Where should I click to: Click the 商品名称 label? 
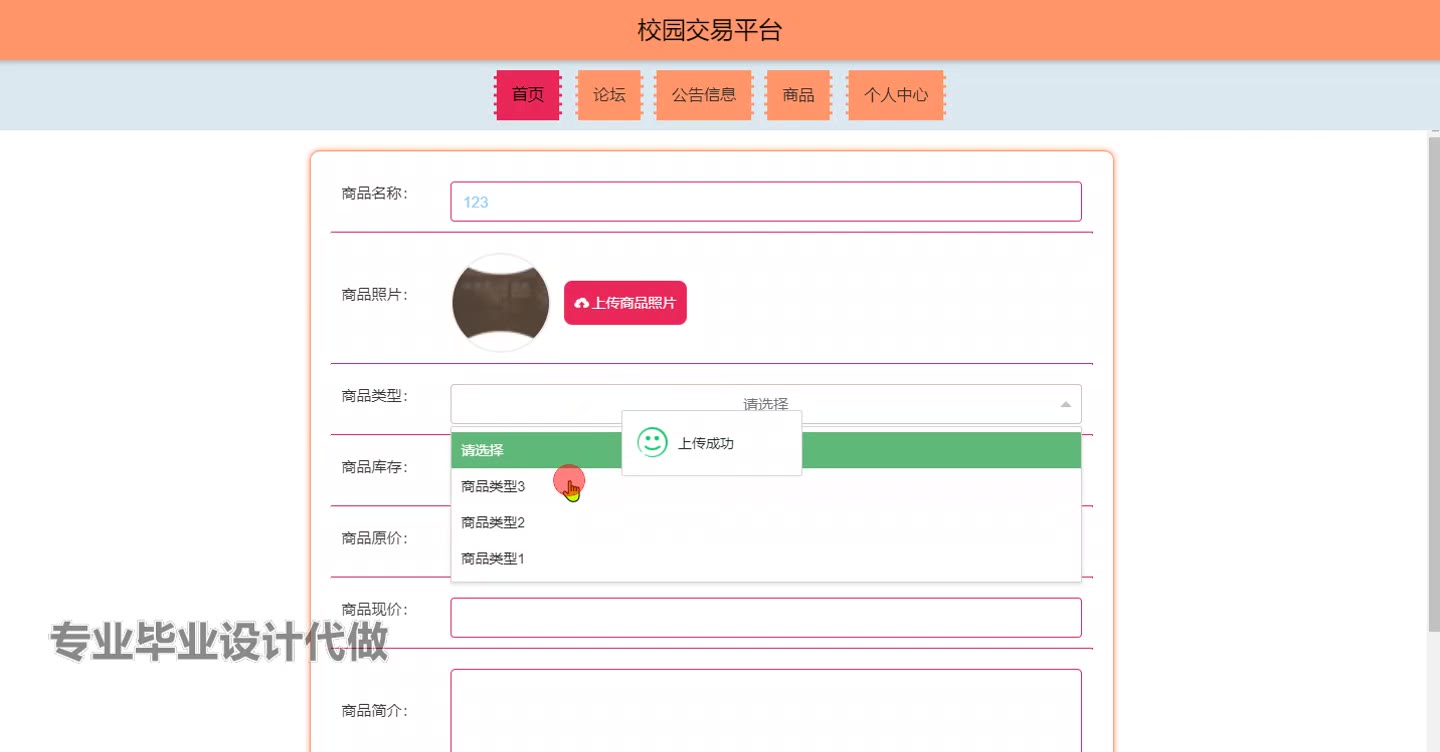click(375, 193)
